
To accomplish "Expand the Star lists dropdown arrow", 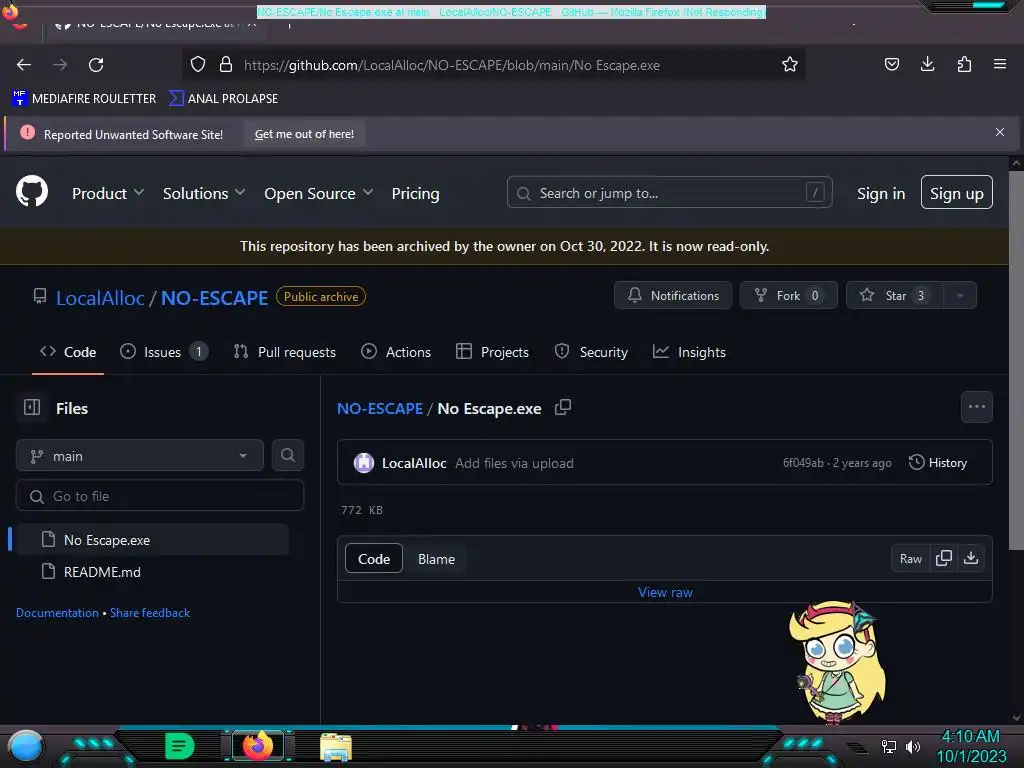I will click(x=959, y=296).
